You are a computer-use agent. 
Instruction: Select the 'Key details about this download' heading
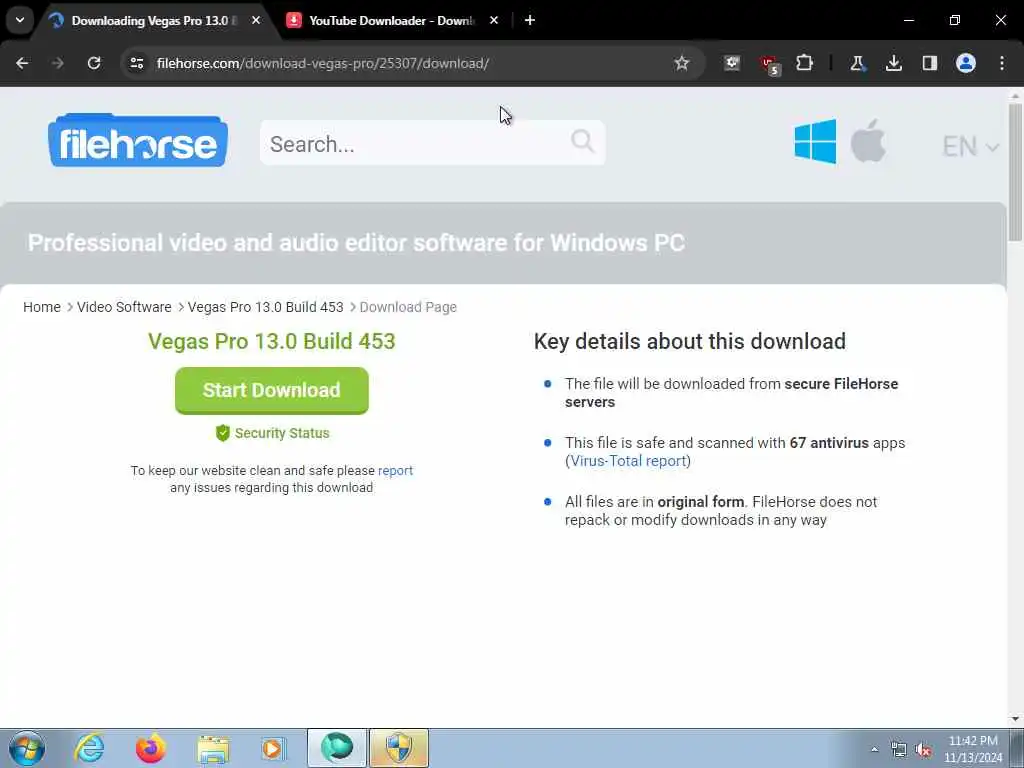(x=690, y=341)
